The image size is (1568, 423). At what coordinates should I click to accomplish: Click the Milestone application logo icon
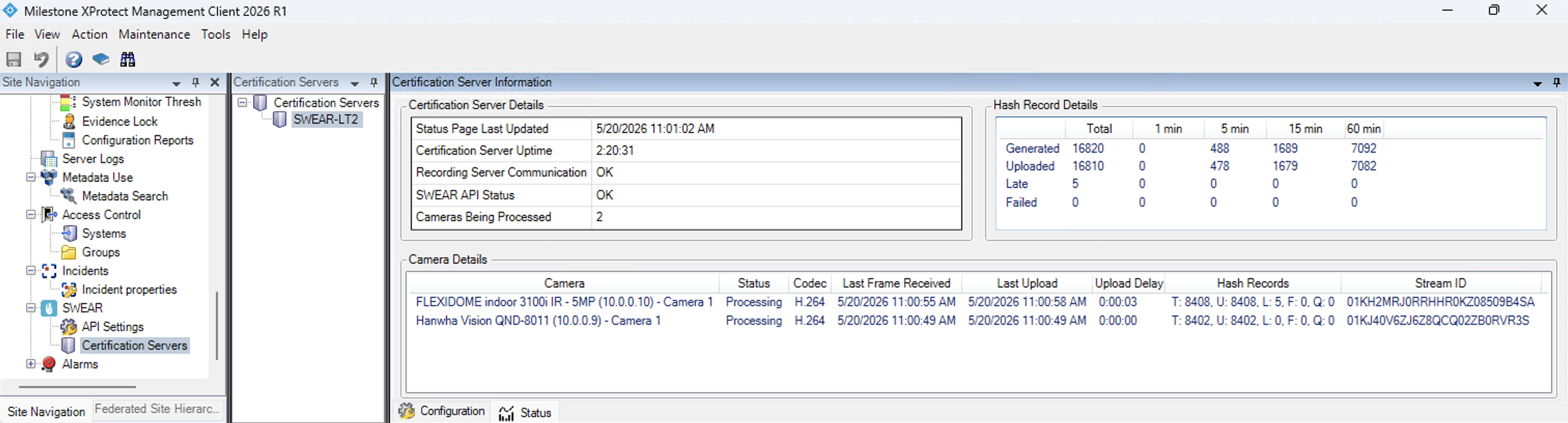tap(10, 10)
